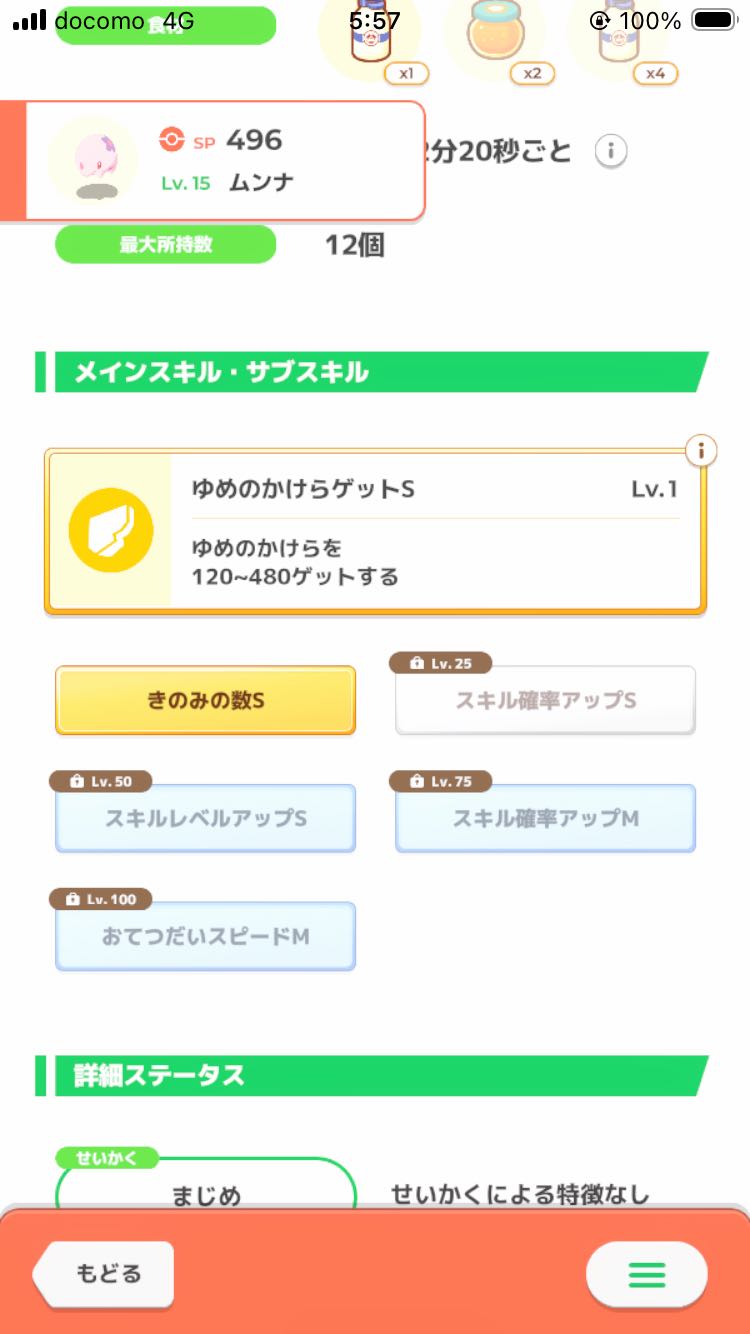Select the きのみの数S sub skill

(205, 700)
